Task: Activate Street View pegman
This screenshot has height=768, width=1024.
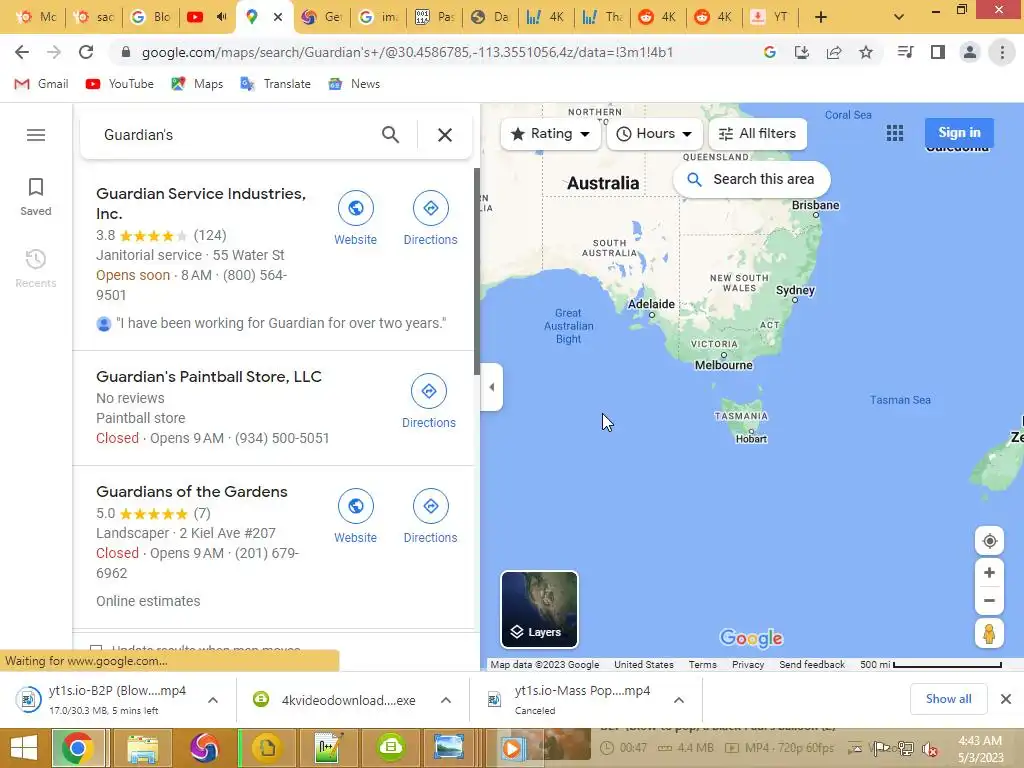Action: point(989,633)
